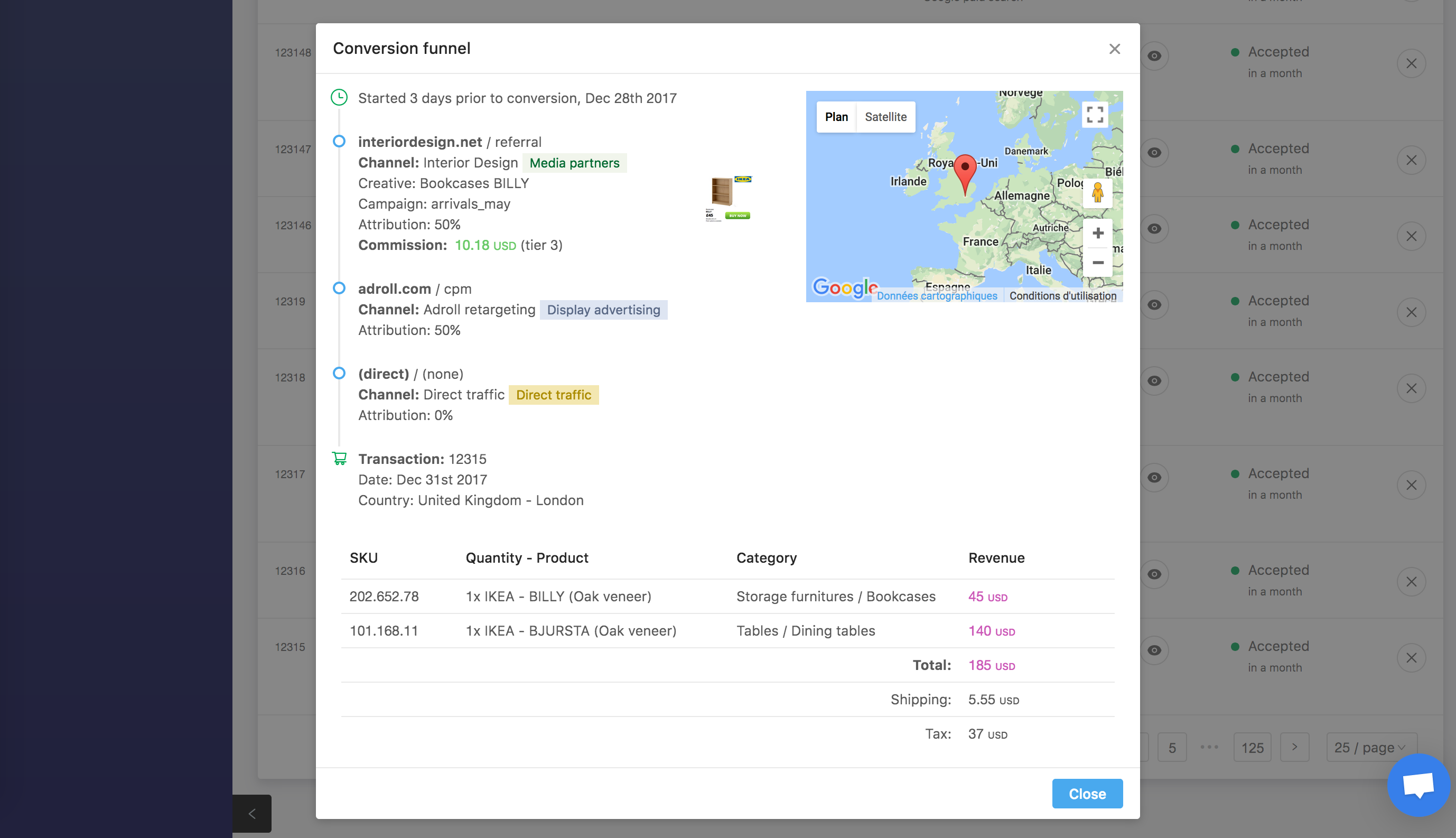This screenshot has height=838, width=1456.
Task: Open the 25 / page dropdown
Action: click(x=1371, y=748)
